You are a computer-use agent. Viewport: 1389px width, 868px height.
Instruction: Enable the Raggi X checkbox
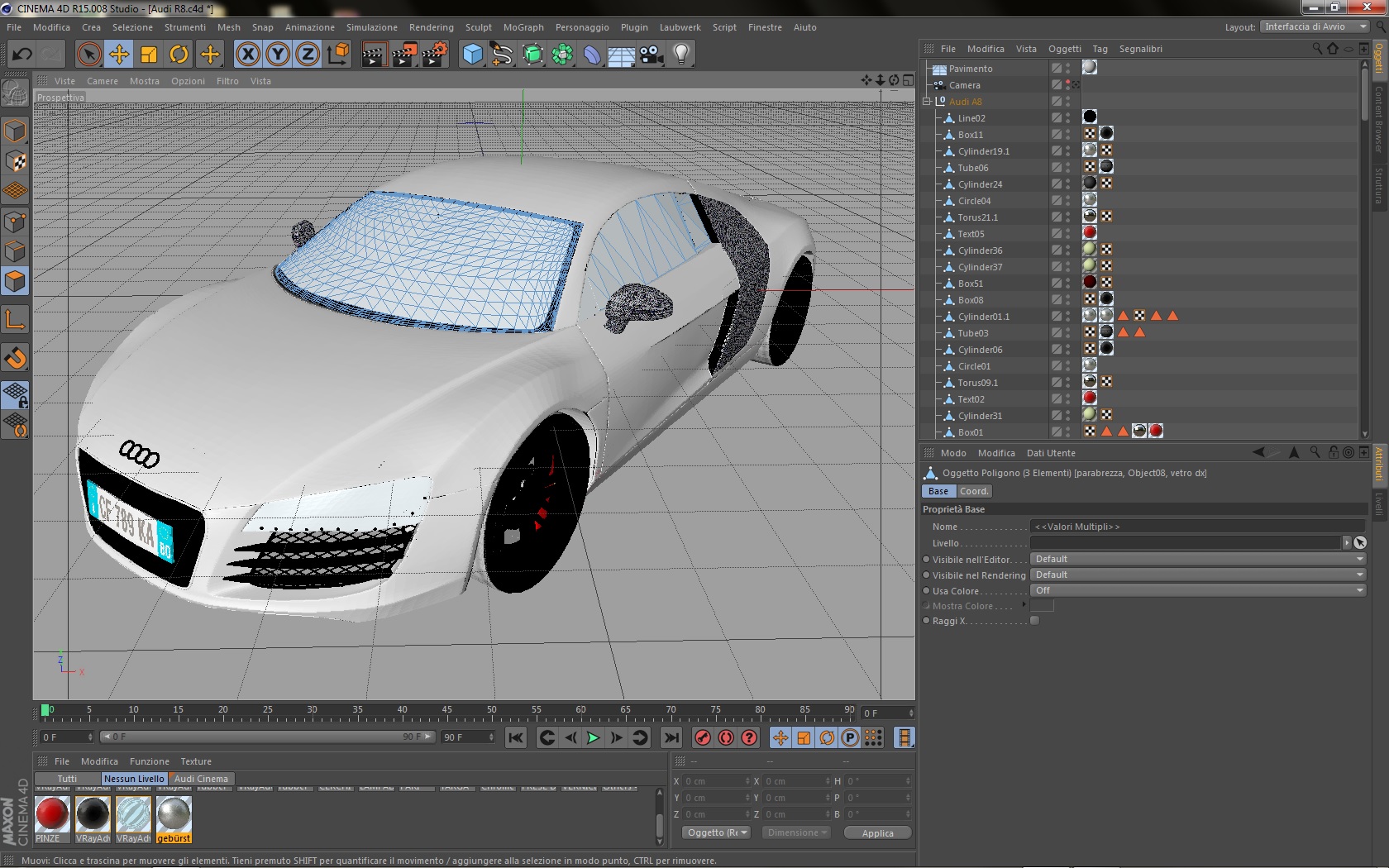click(1034, 621)
